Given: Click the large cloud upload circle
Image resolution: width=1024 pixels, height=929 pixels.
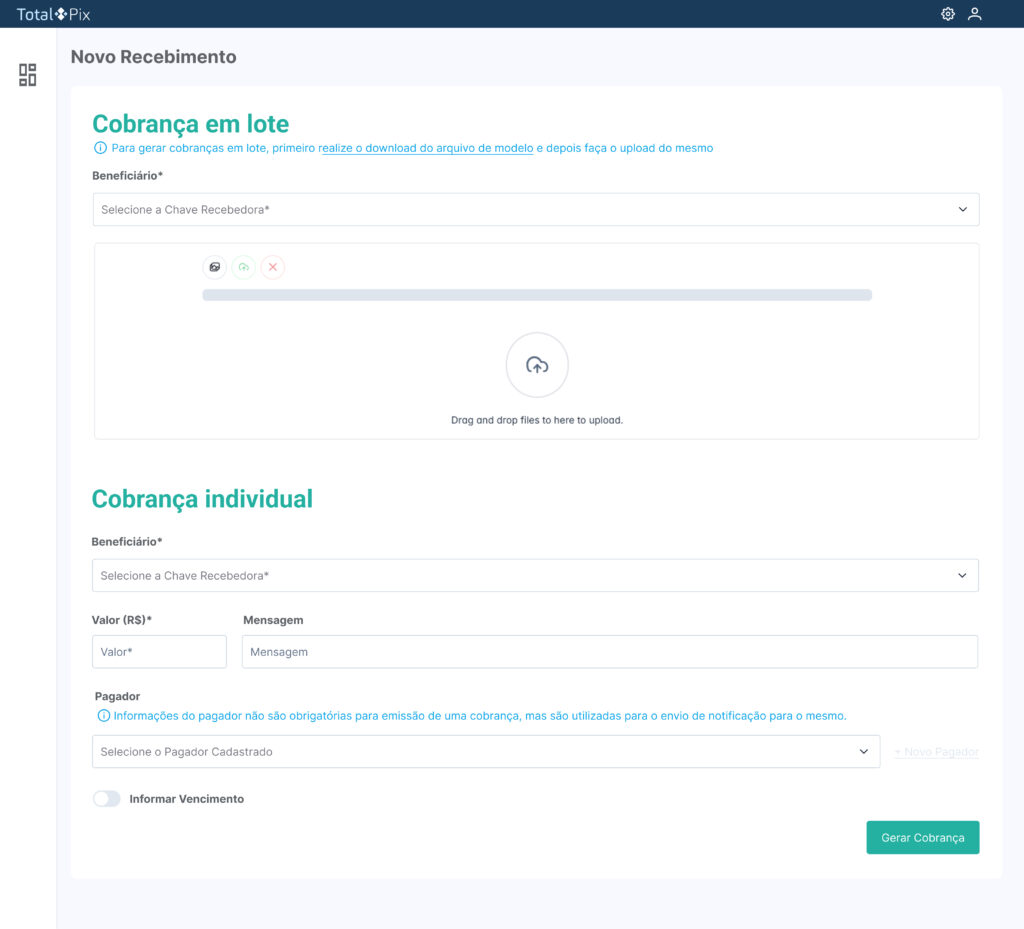Looking at the screenshot, I should (537, 365).
